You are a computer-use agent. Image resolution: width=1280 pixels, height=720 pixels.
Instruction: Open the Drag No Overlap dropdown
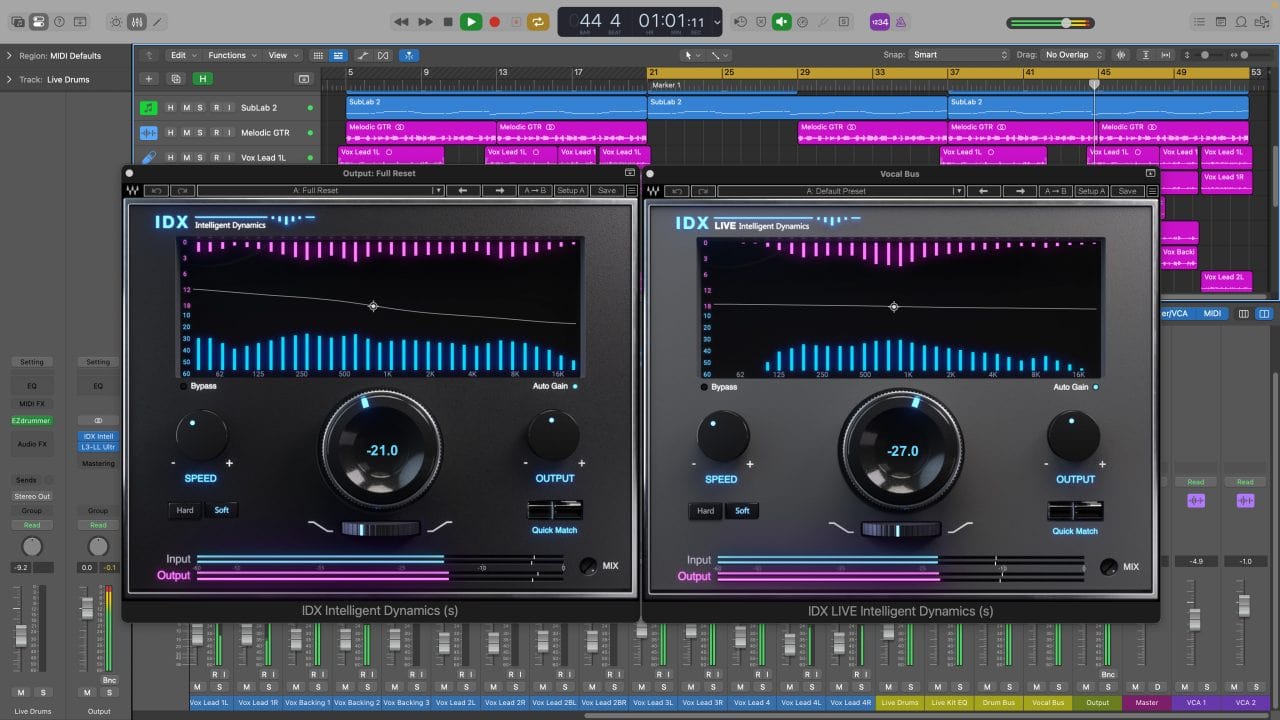(1072, 55)
